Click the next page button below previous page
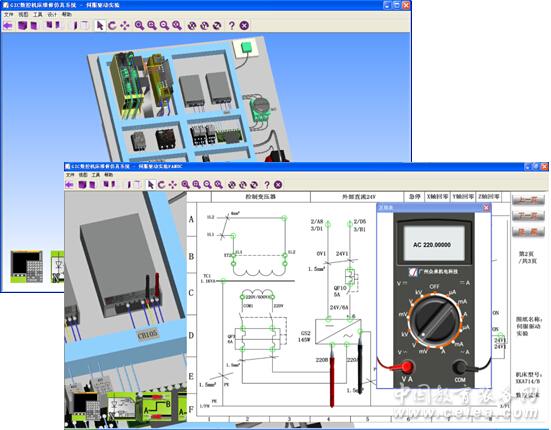 coord(529,216)
